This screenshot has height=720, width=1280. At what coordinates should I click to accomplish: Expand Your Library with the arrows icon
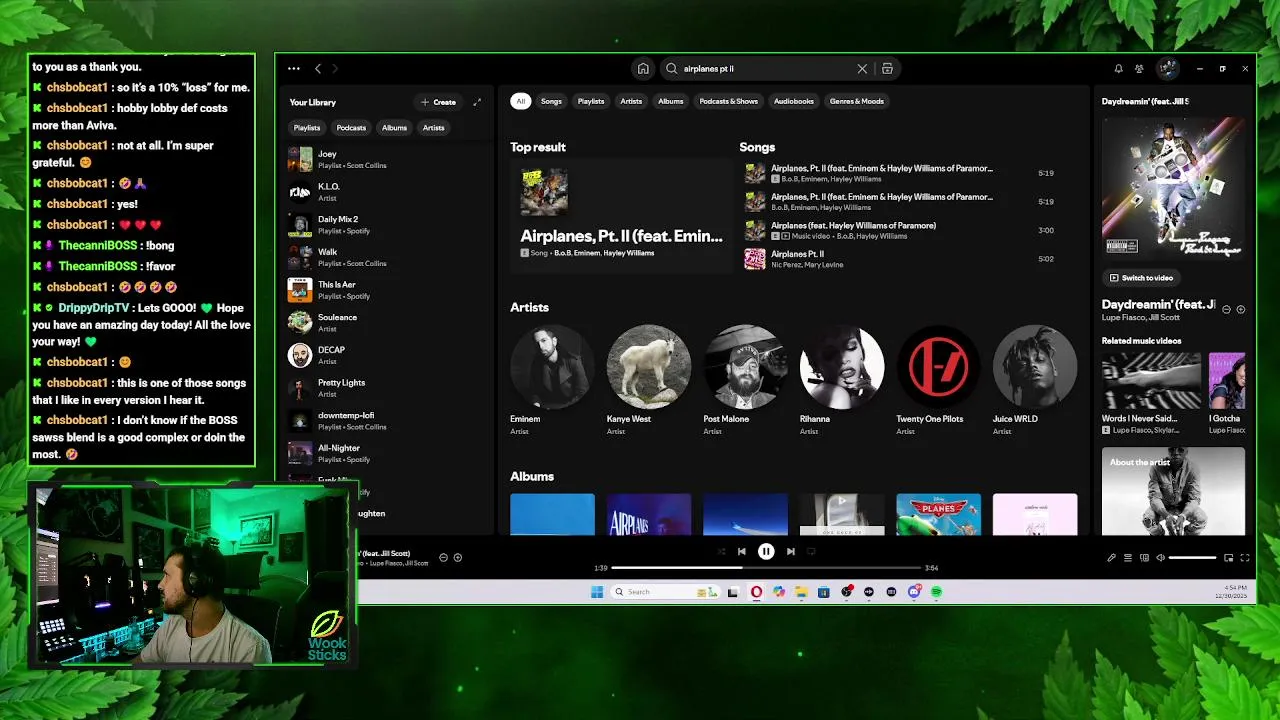[477, 102]
